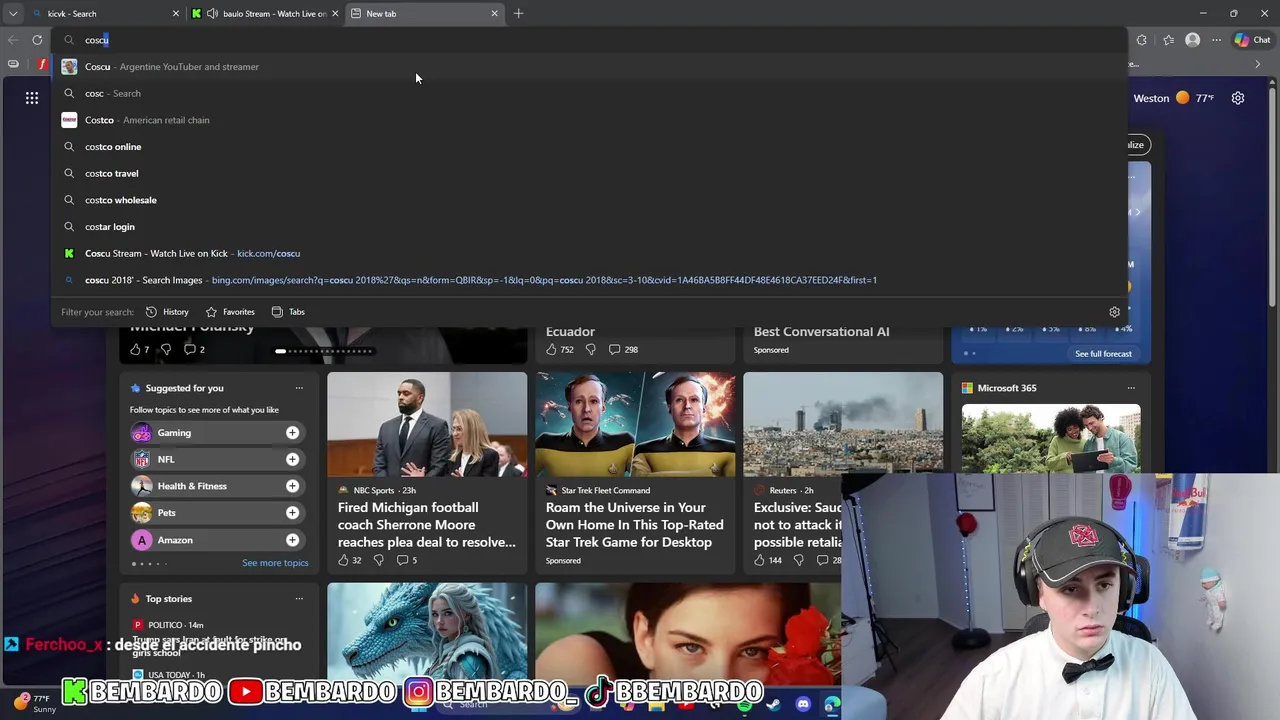
Task: Choose 'Costco - American retail chain' suggestion
Action: [x=590, y=120]
